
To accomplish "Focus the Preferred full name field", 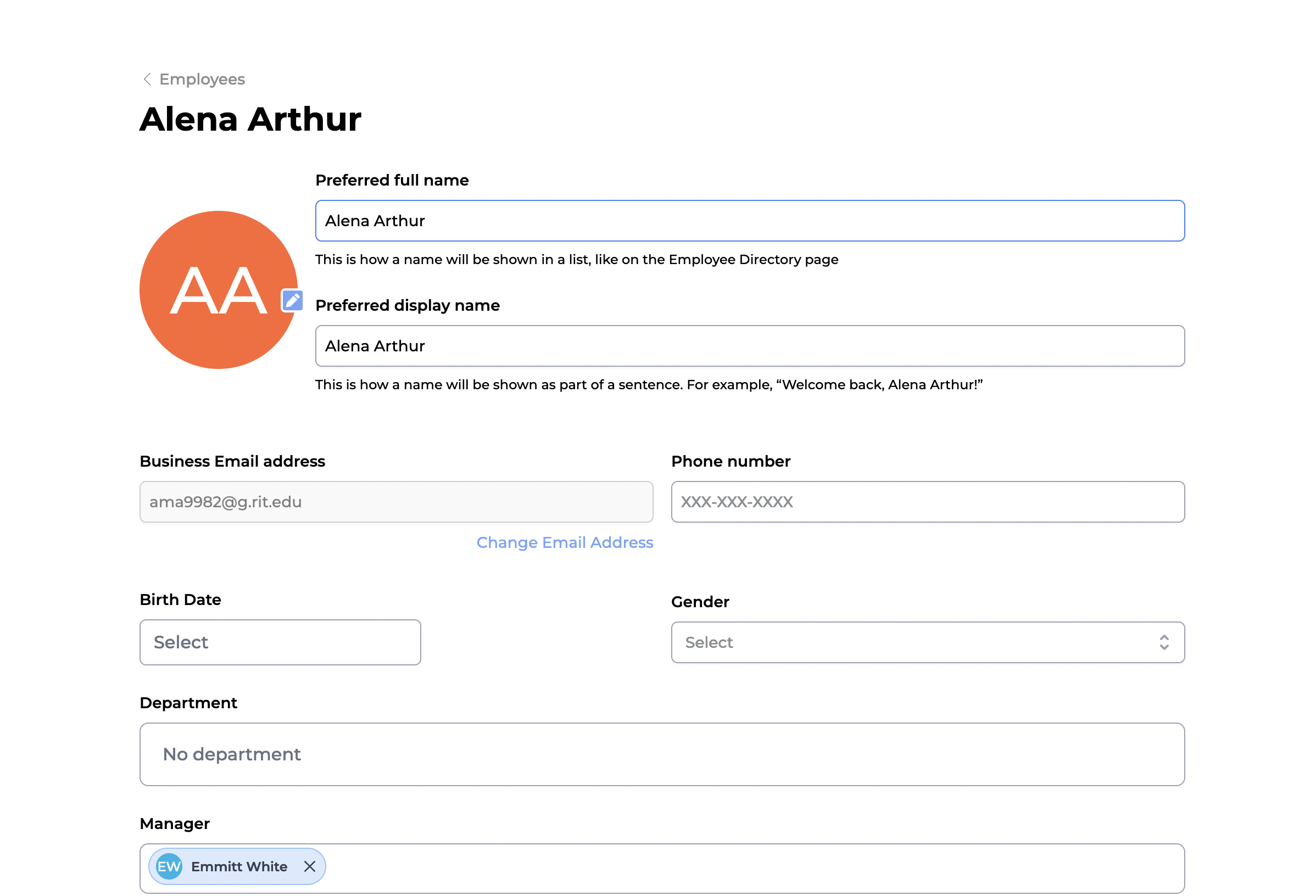I will tap(749, 221).
